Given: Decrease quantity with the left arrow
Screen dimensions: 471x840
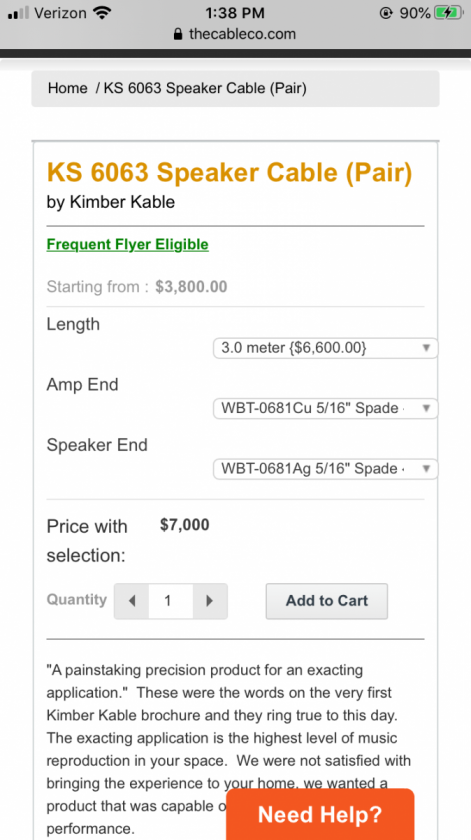Looking at the screenshot, I should point(131,601).
